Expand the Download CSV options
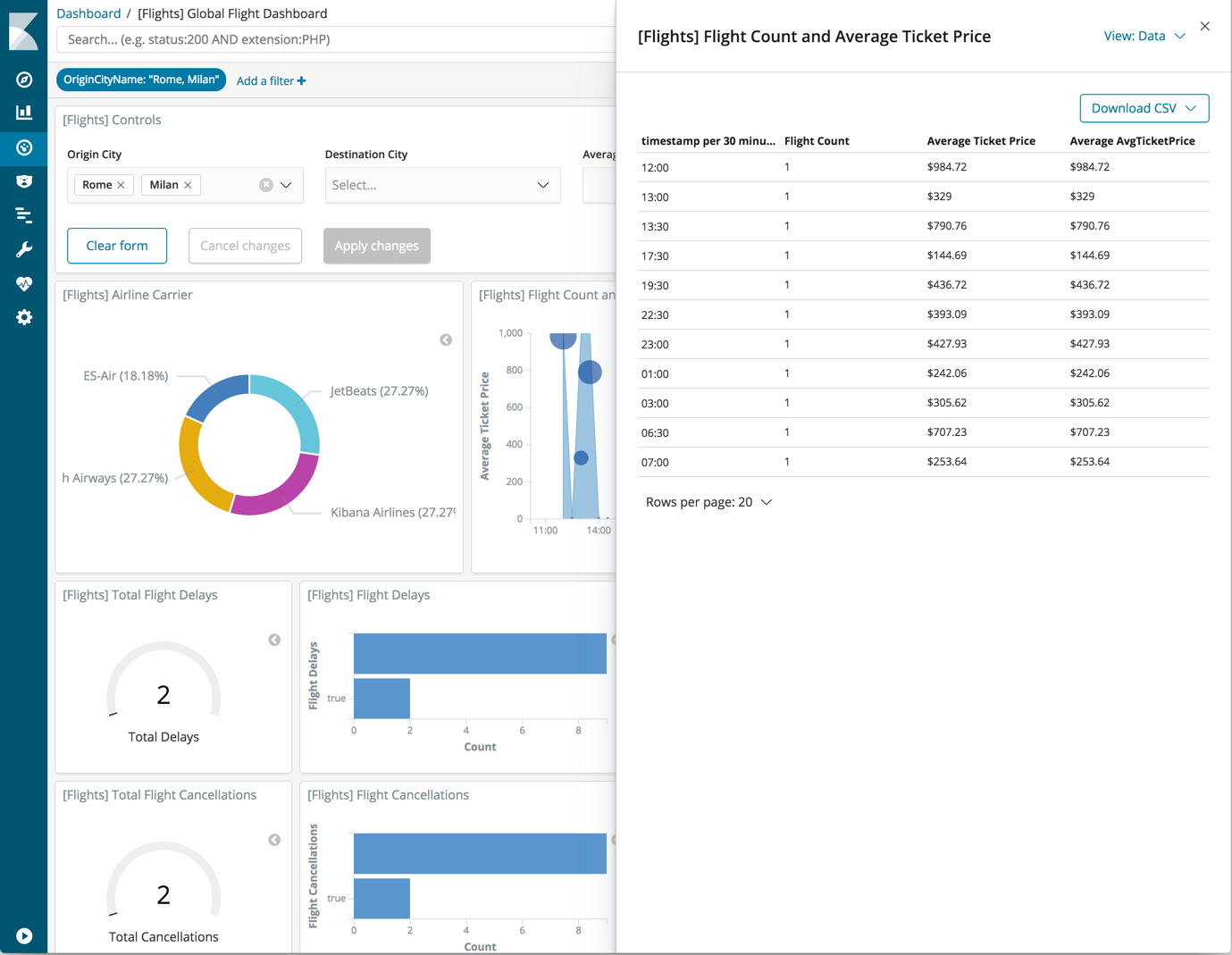This screenshot has width=1232, height=955. point(1144,108)
